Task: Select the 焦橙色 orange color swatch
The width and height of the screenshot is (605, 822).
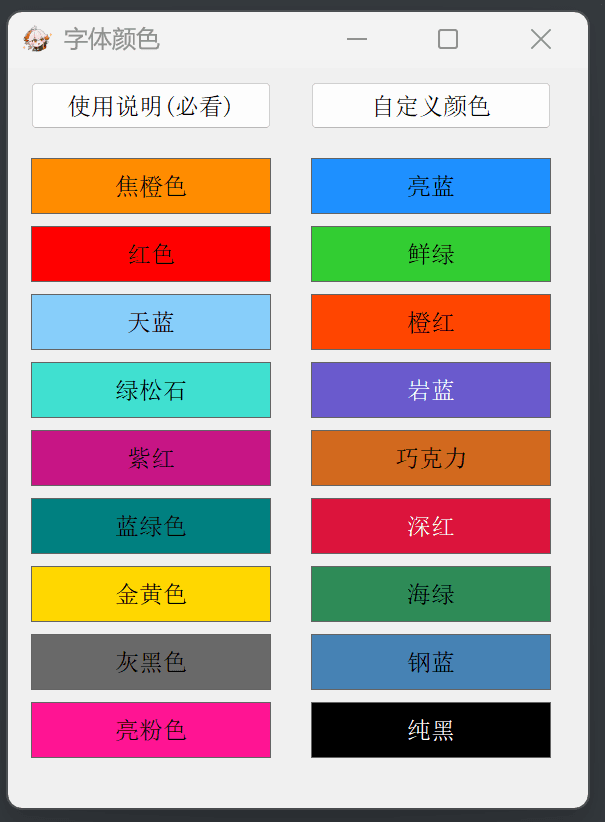Action: 151,186
